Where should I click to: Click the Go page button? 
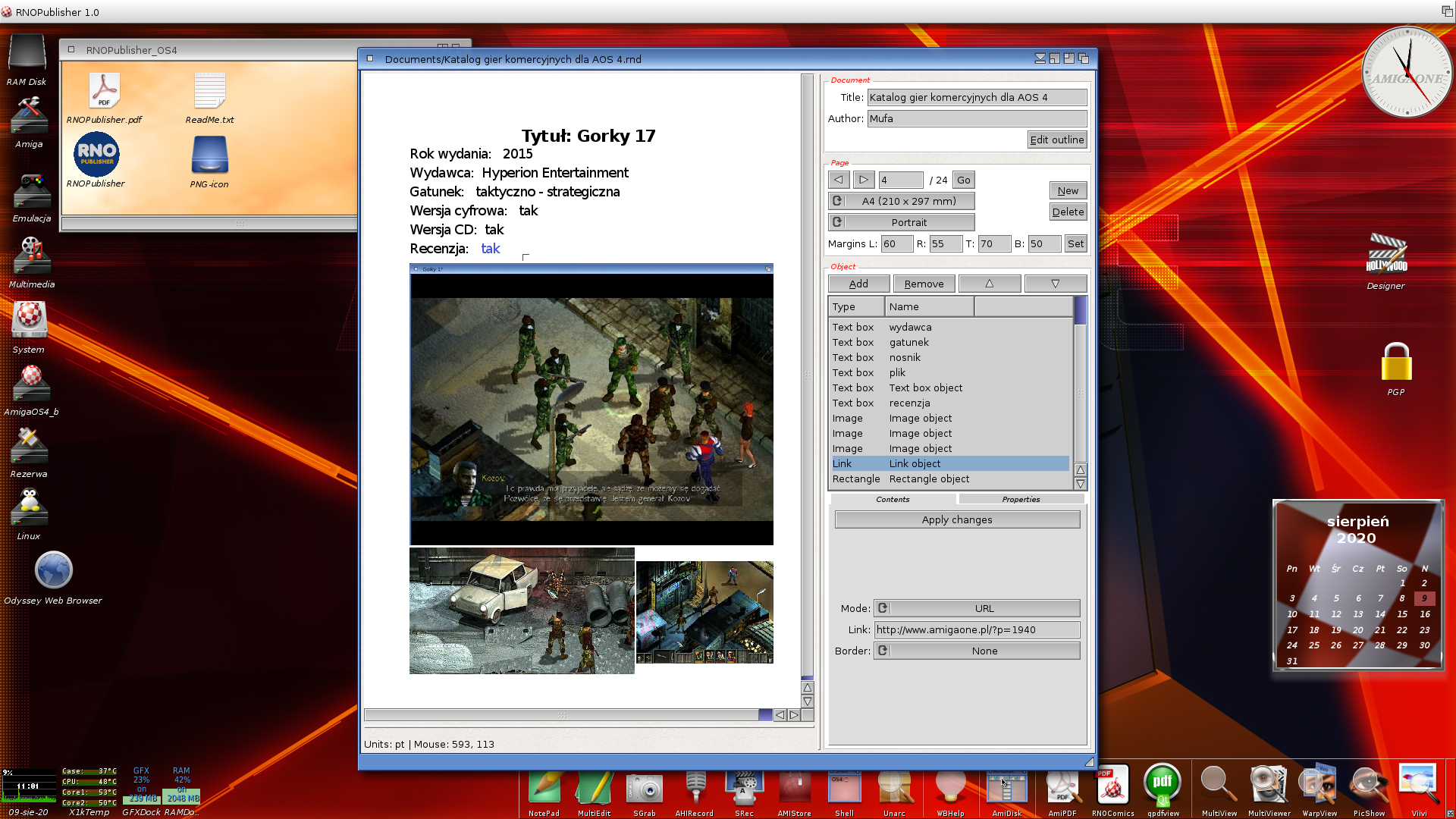click(963, 180)
